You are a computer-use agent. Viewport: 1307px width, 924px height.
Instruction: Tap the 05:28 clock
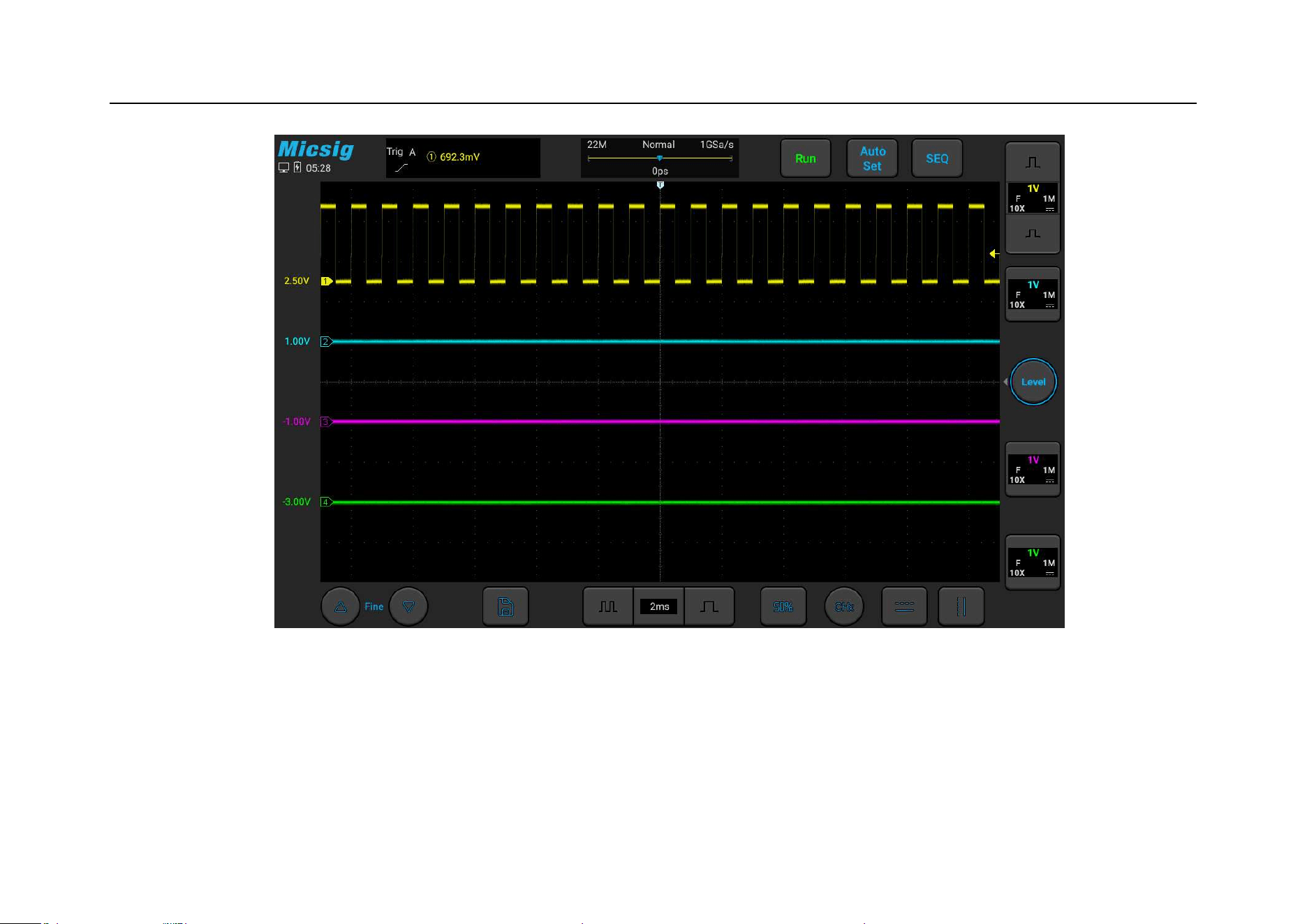318,168
